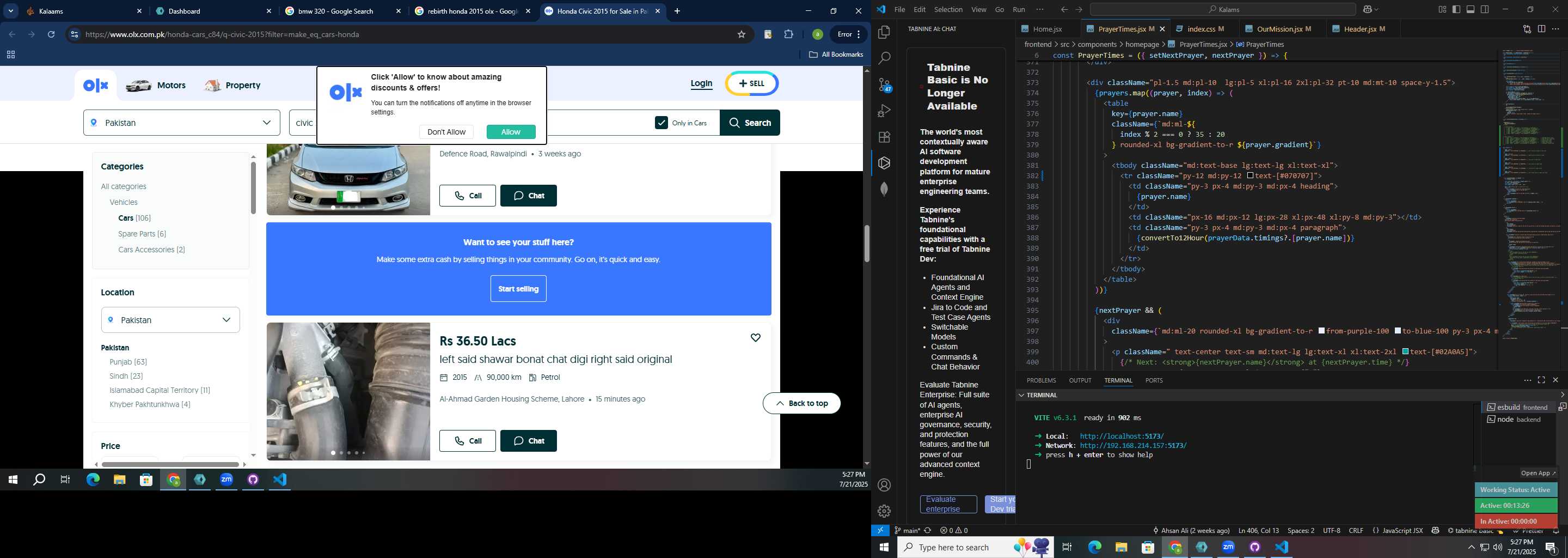The height and width of the screenshot is (558, 1568).
Task: Open the Explorer view in VS Code
Action: coord(884,32)
